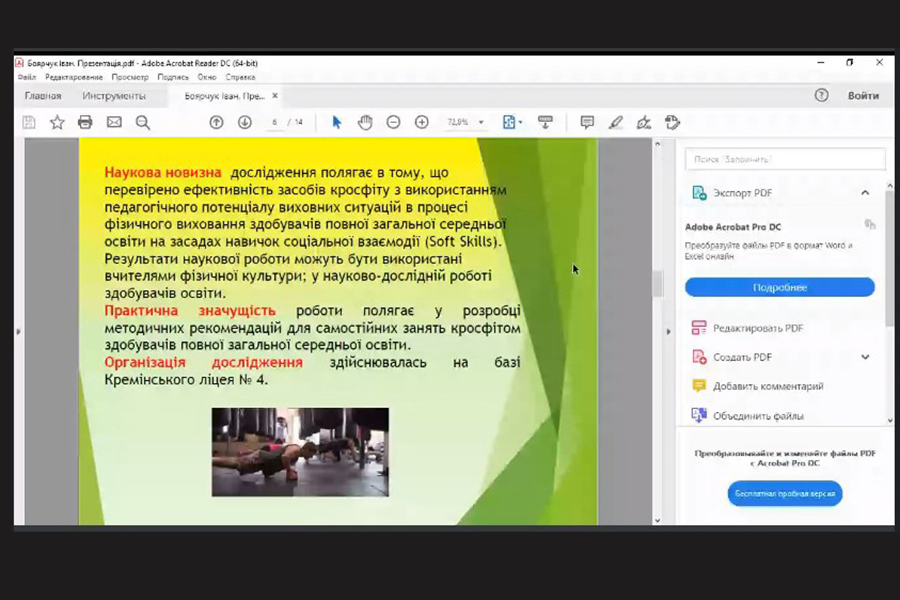
Task: Zoom out with the minus button
Action: (393, 122)
